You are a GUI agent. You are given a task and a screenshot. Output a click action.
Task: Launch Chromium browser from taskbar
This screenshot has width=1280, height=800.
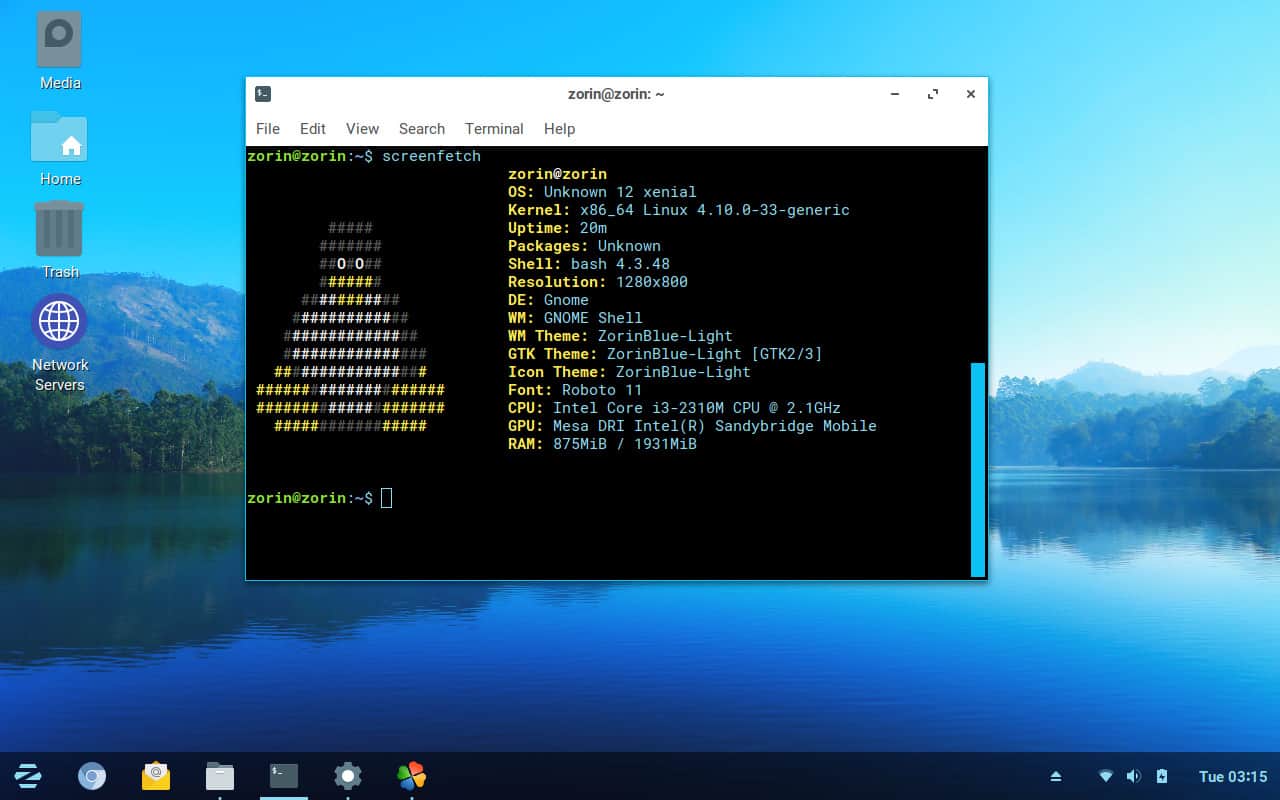(x=92, y=775)
